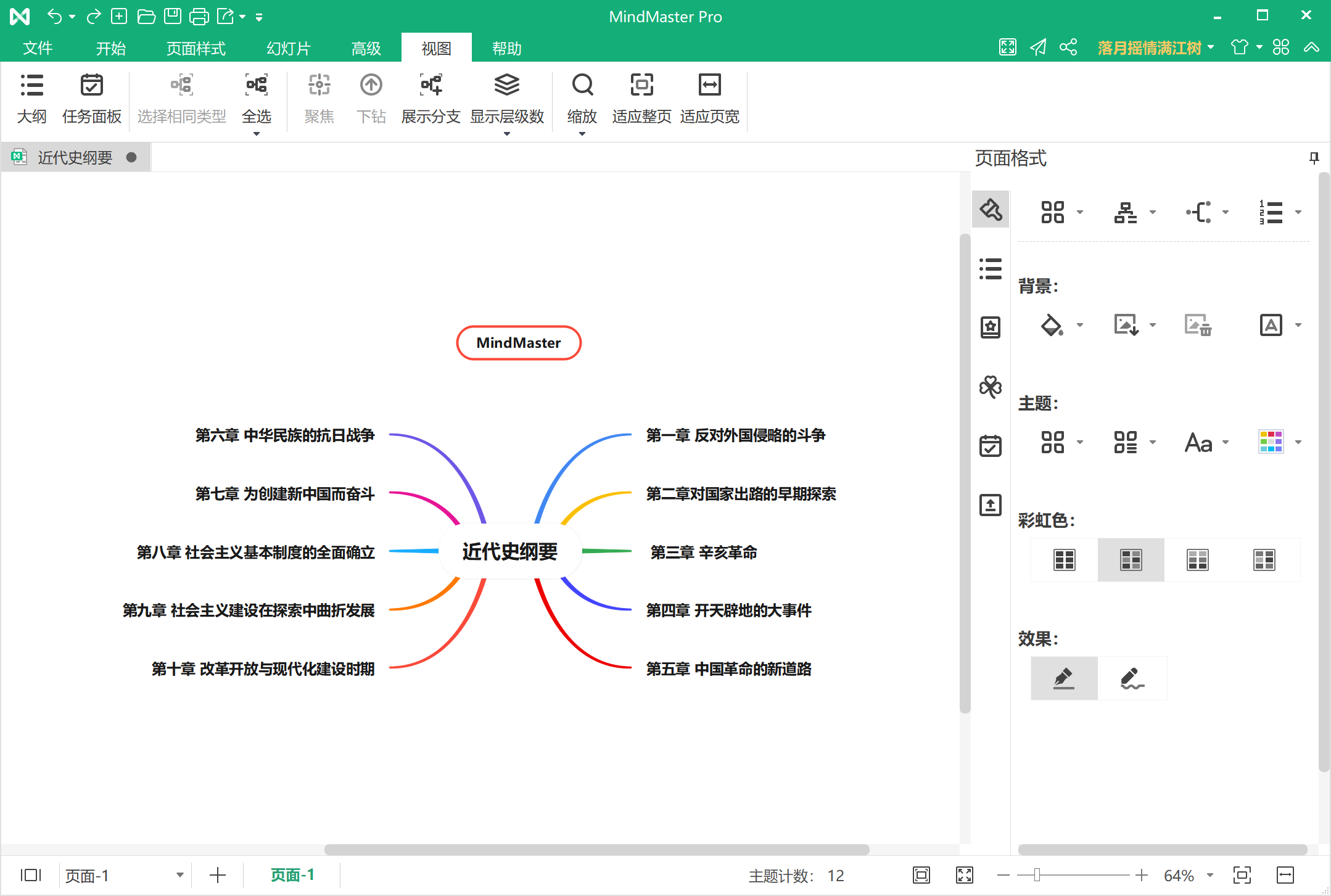This screenshot has height=896, width=1331.
Task: Open the upload/export side panel icon
Action: [x=991, y=505]
